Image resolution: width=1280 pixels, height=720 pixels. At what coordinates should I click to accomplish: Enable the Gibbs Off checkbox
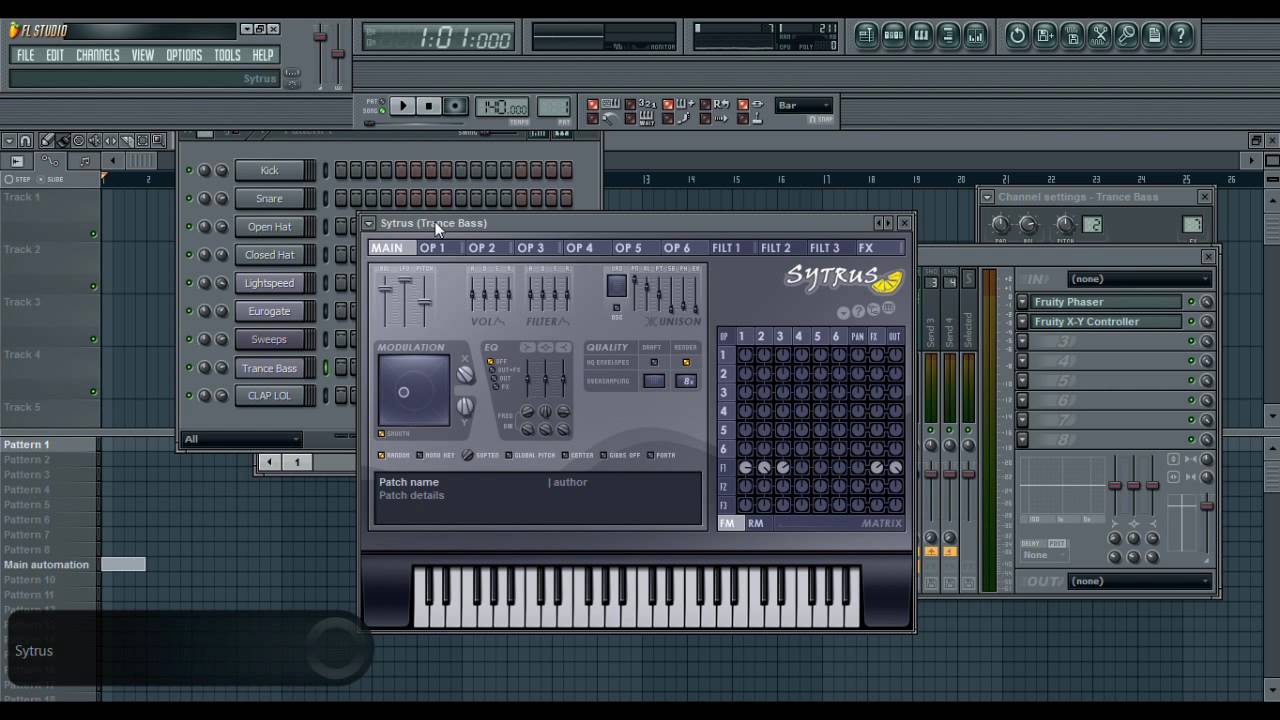pyautogui.click(x=604, y=455)
